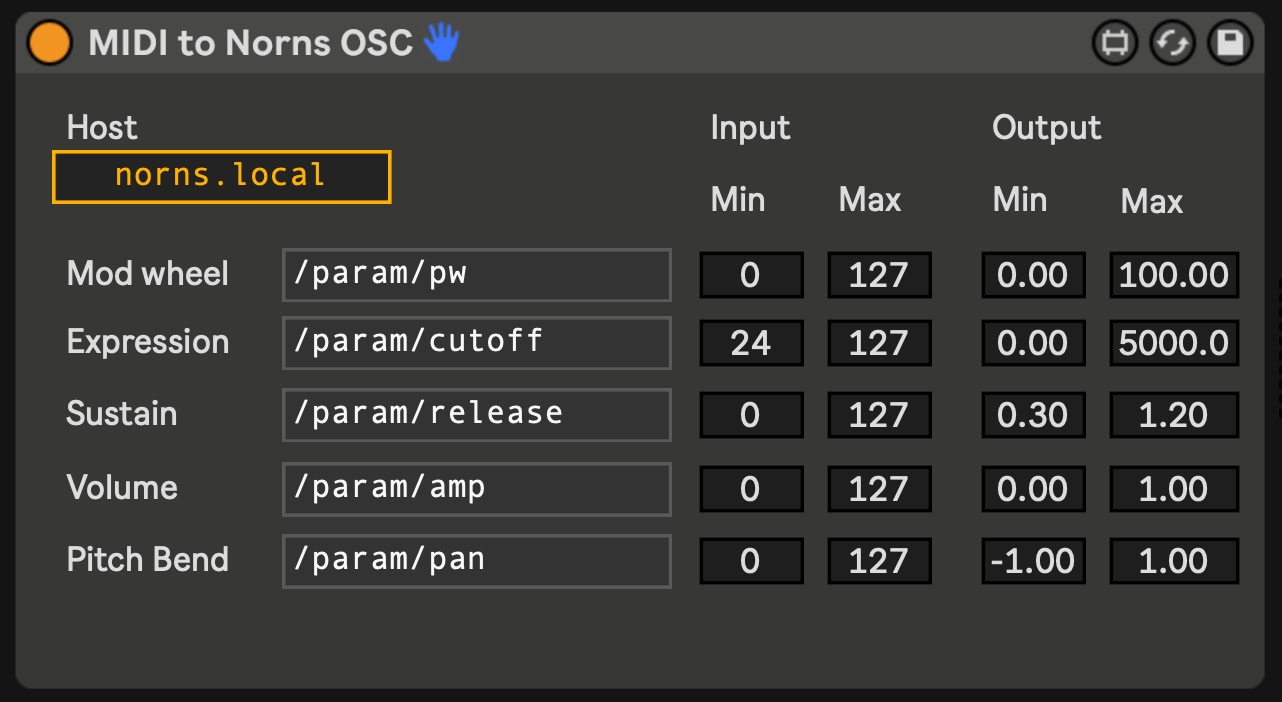Click the hot-swap preset circular arrows icon
This screenshot has width=1282, height=702.
tap(1172, 44)
